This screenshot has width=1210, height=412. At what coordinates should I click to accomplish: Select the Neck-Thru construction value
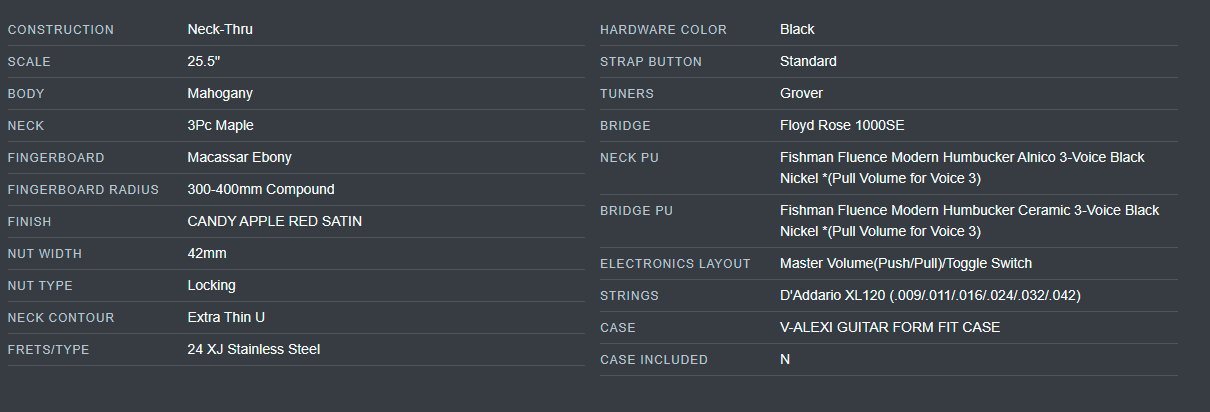[220, 29]
